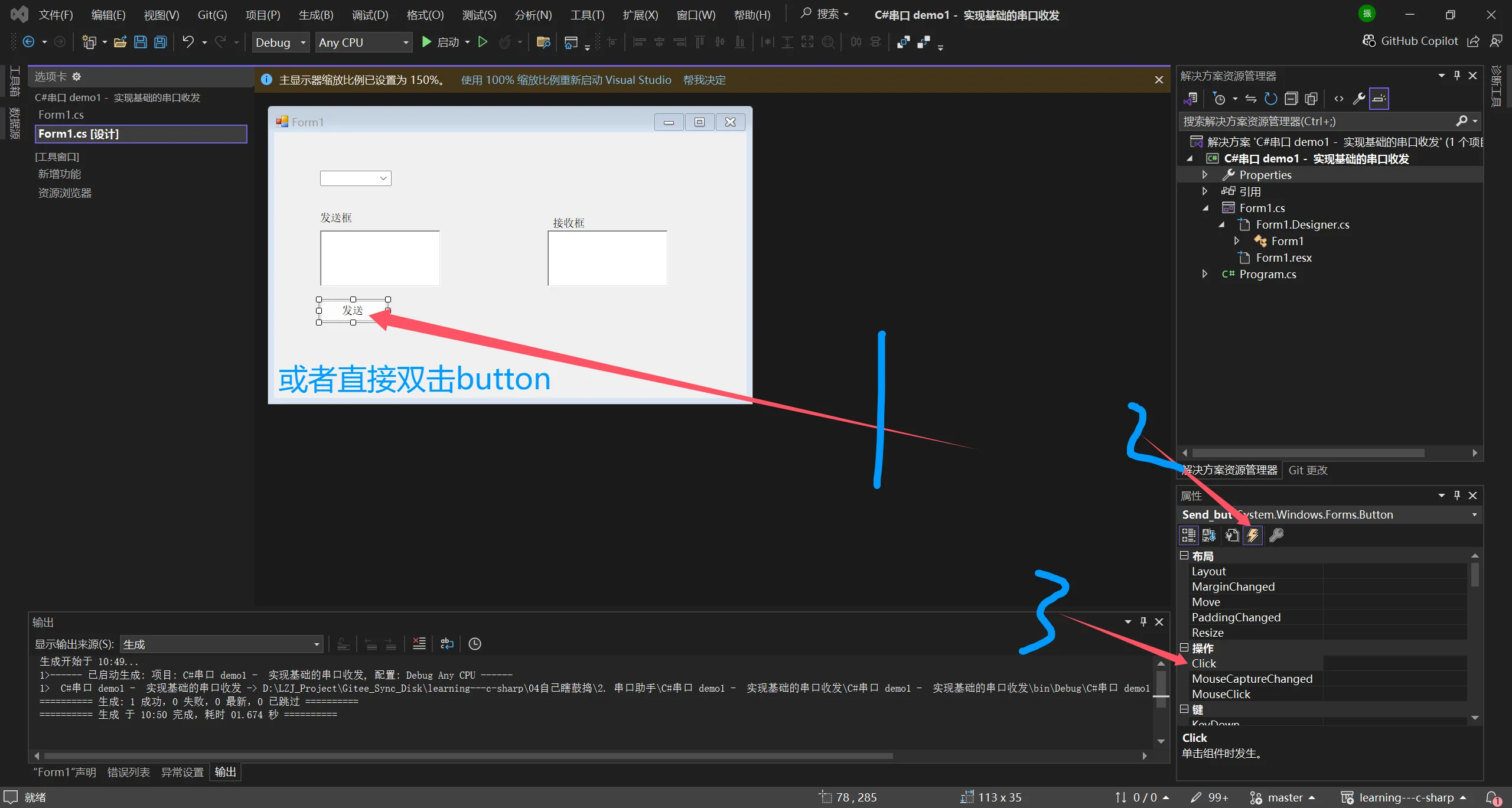Click notifications bell in status bar
The image size is (1512, 808).
click(1493, 797)
